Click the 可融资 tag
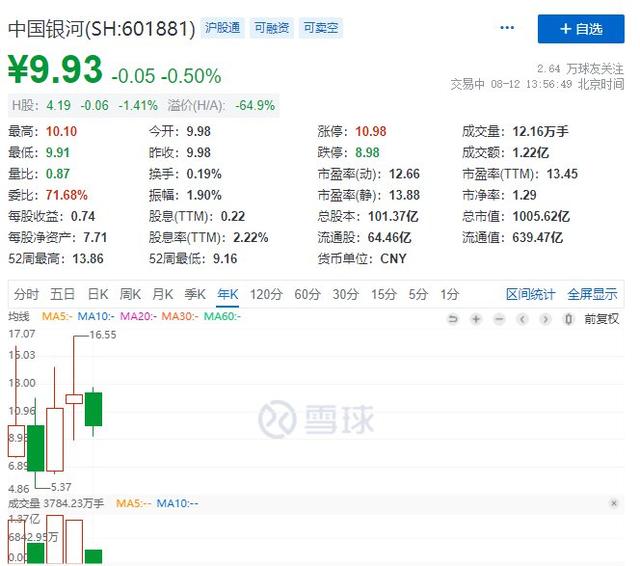 (x=272, y=28)
